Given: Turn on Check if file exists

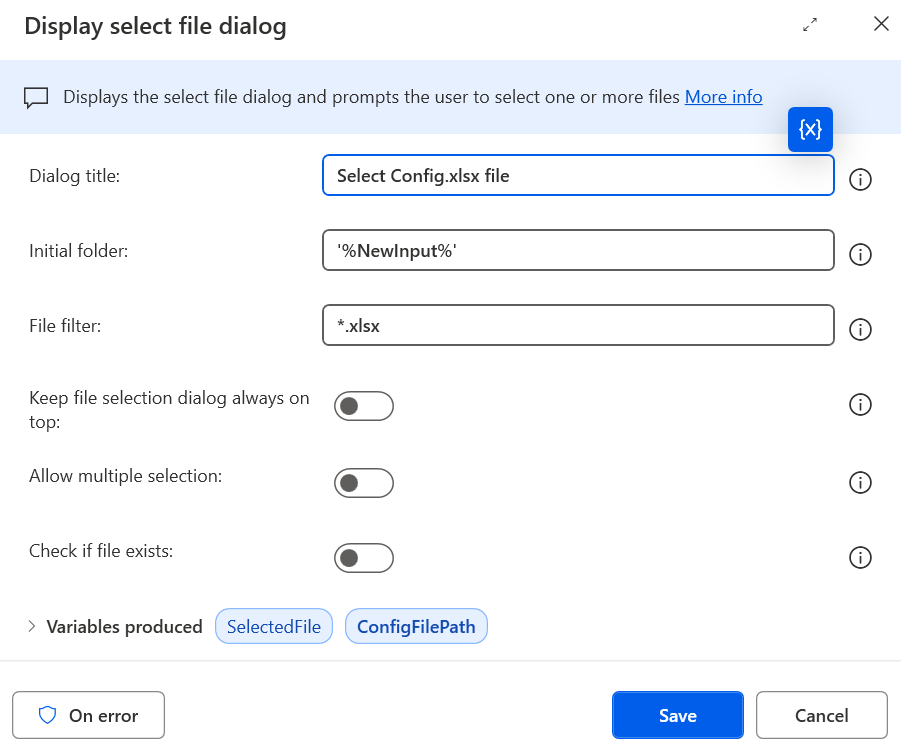Looking at the screenshot, I should pos(364,558).
